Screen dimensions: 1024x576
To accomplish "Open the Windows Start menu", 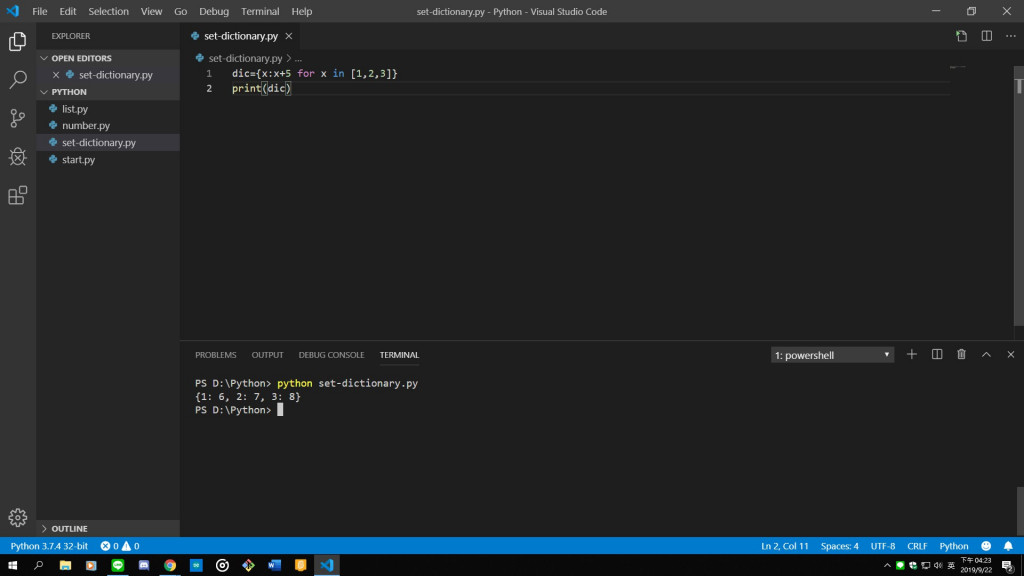I will [x=12, y=565].
